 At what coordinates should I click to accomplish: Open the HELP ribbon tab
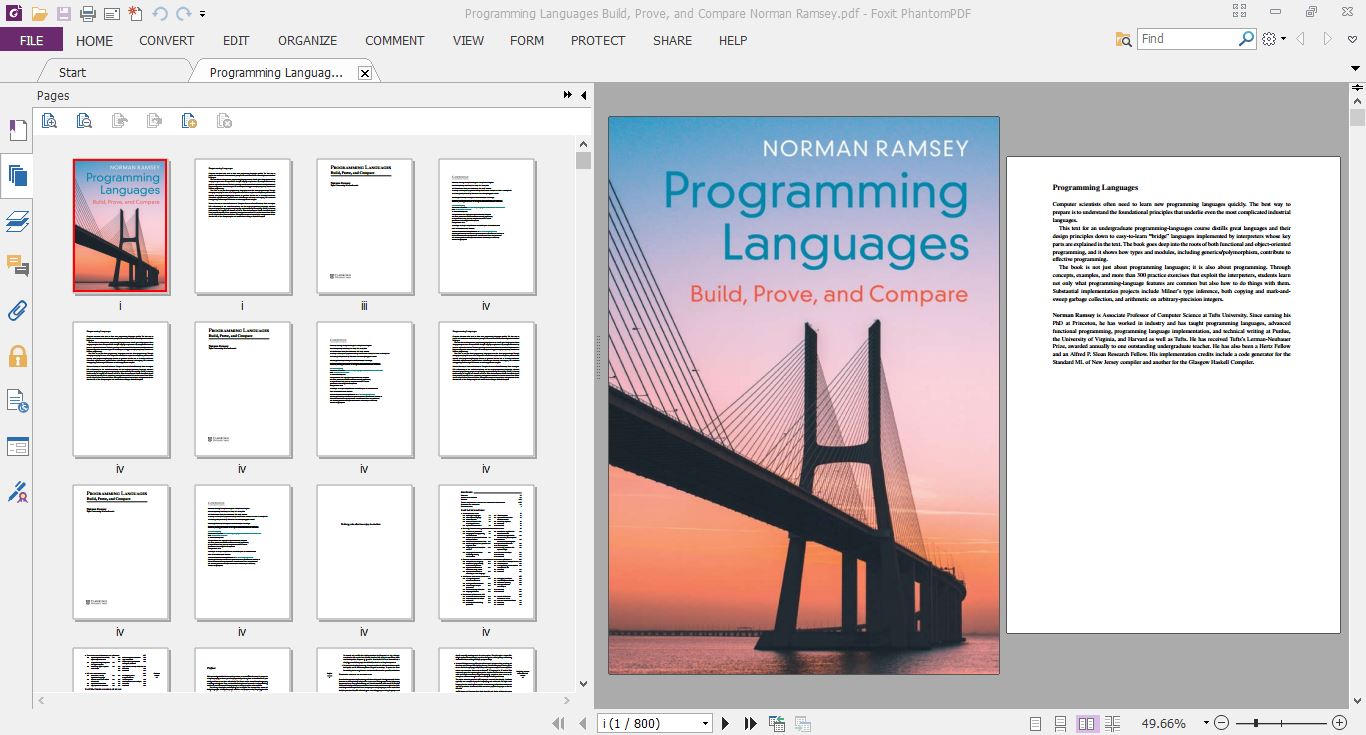pos(733,40)
